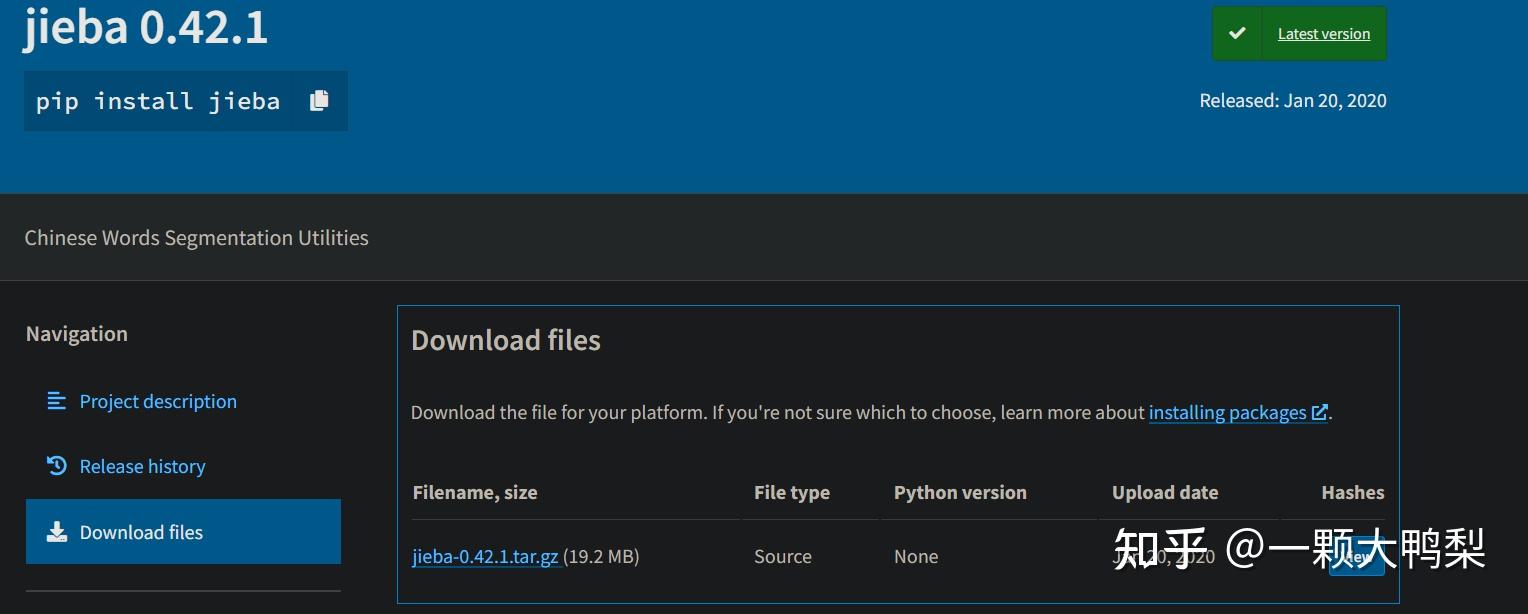Click the Released Jan 20, 2020 date text
Viewport: 1528px width, 614px height.
tap(1292, 100)
